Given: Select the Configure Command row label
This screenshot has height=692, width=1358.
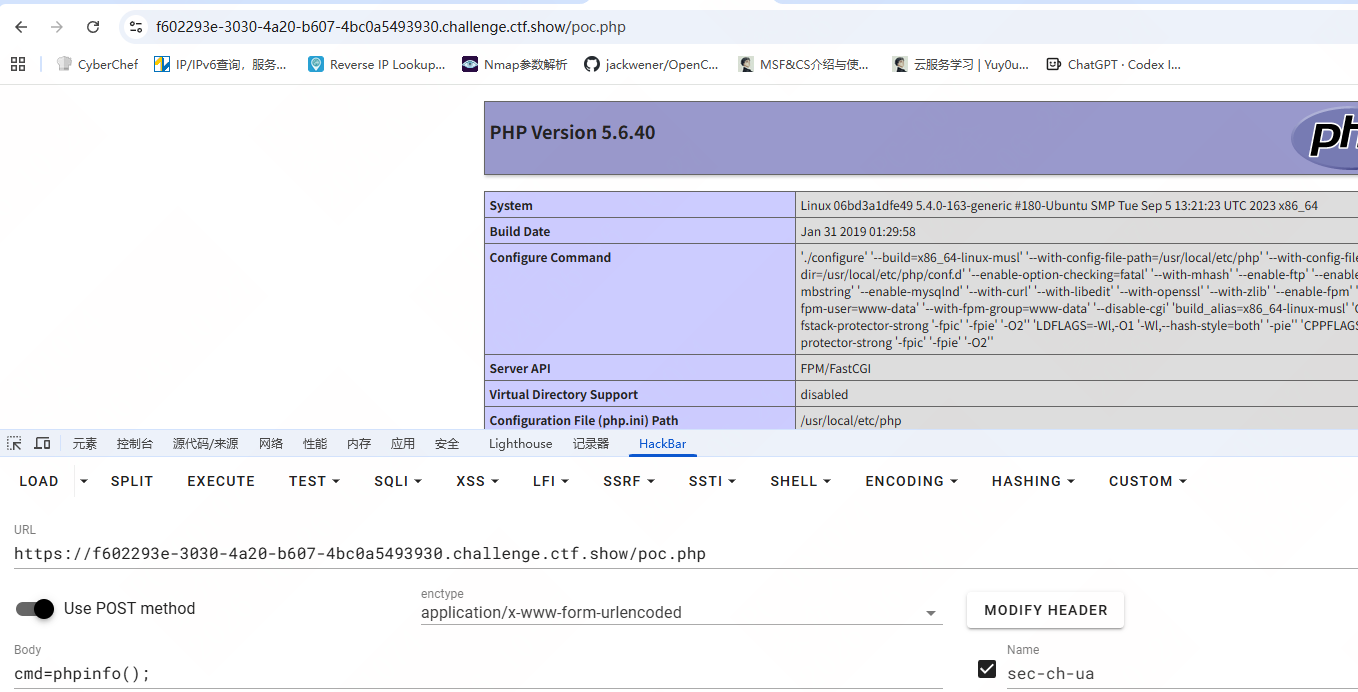Looking at the screenshot, I should (x=550, y=257).
